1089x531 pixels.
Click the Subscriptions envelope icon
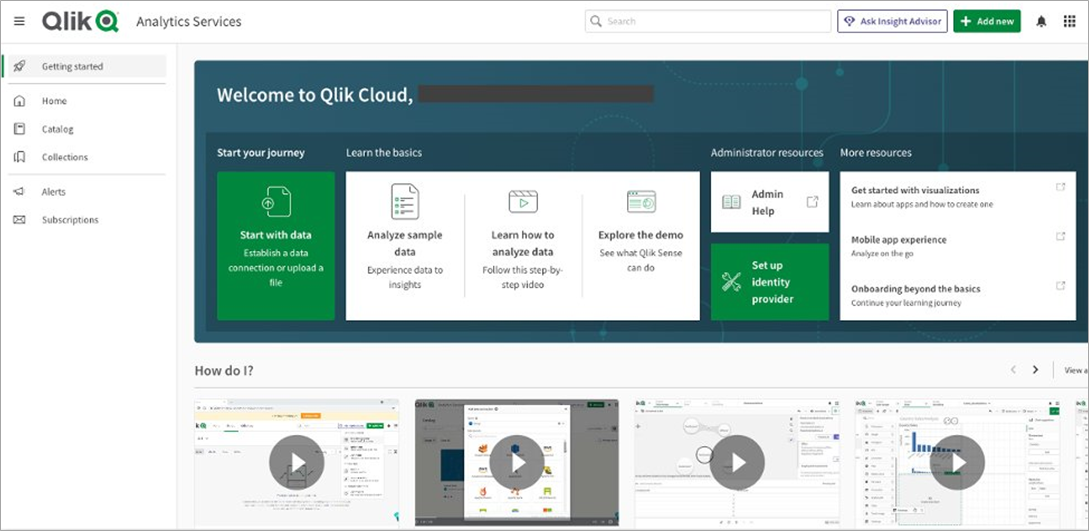tap(19, 219)
